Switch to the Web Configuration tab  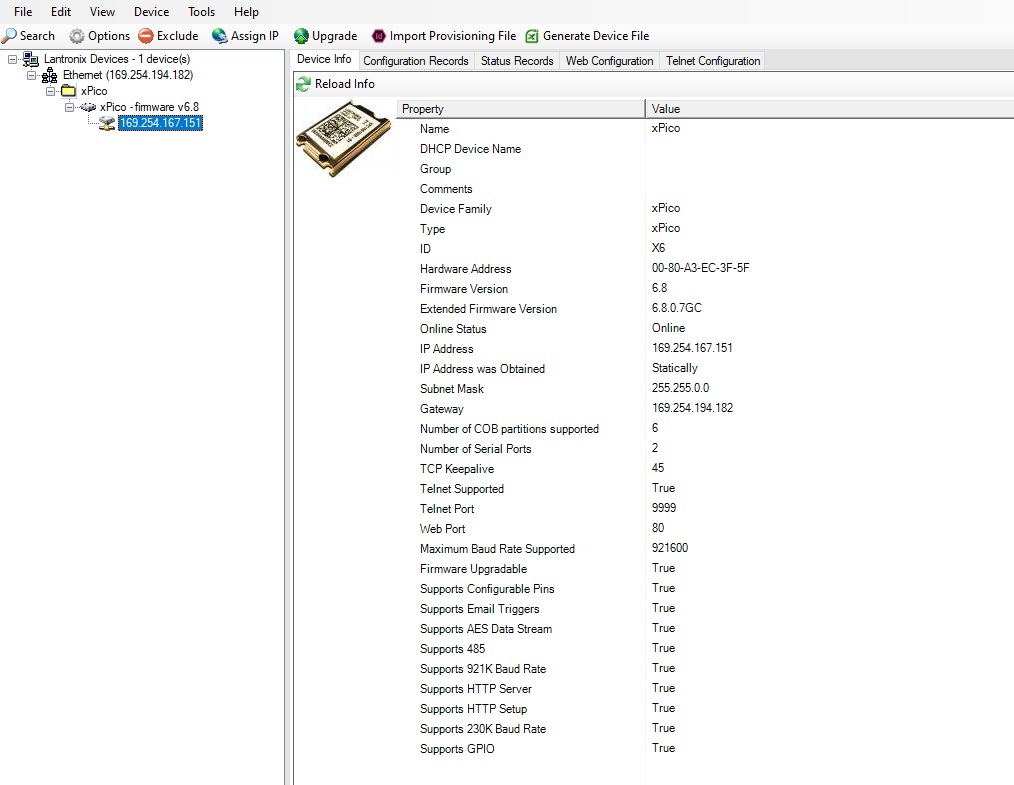609,61
